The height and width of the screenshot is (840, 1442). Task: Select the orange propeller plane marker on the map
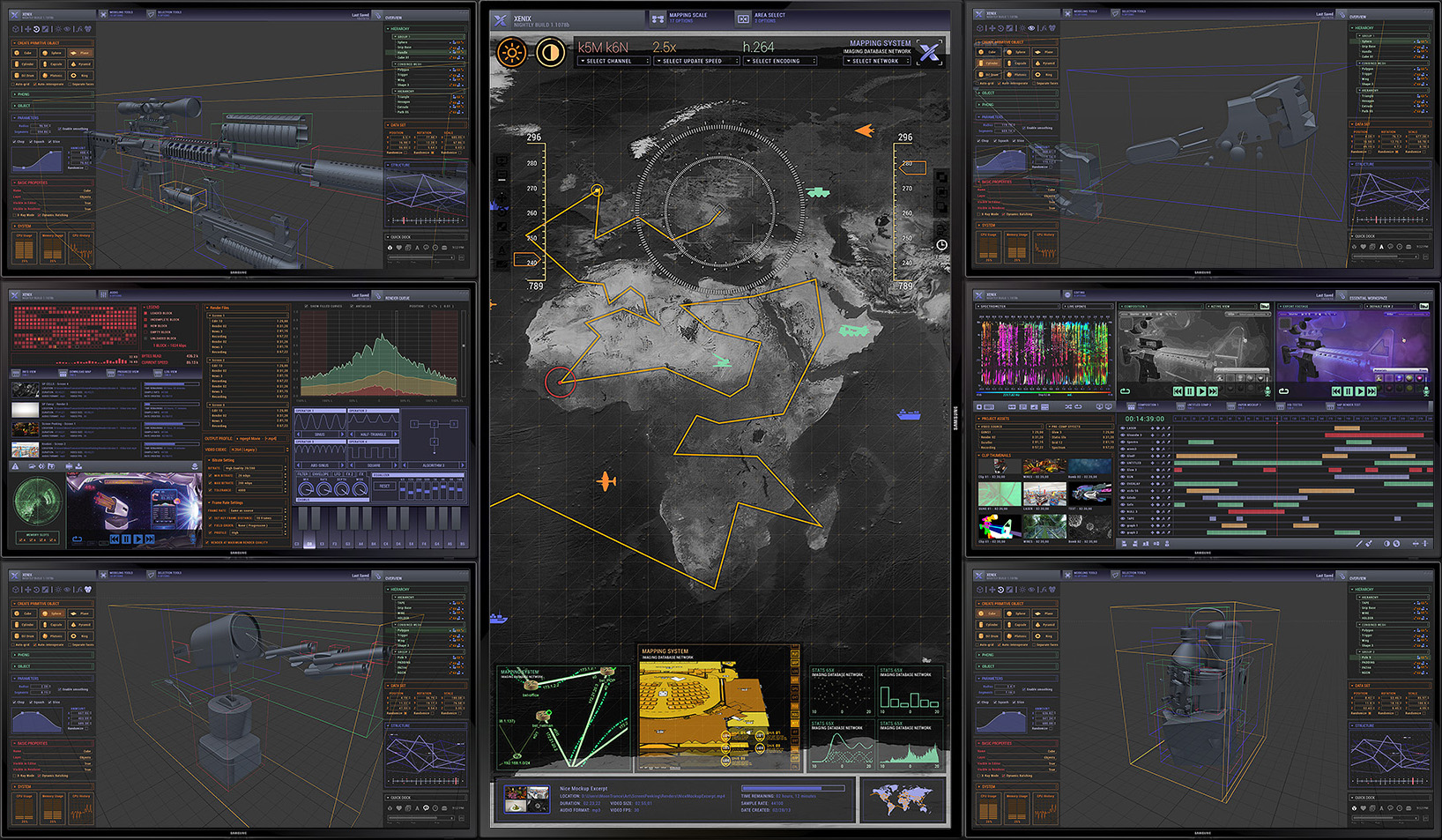[606, 481]
